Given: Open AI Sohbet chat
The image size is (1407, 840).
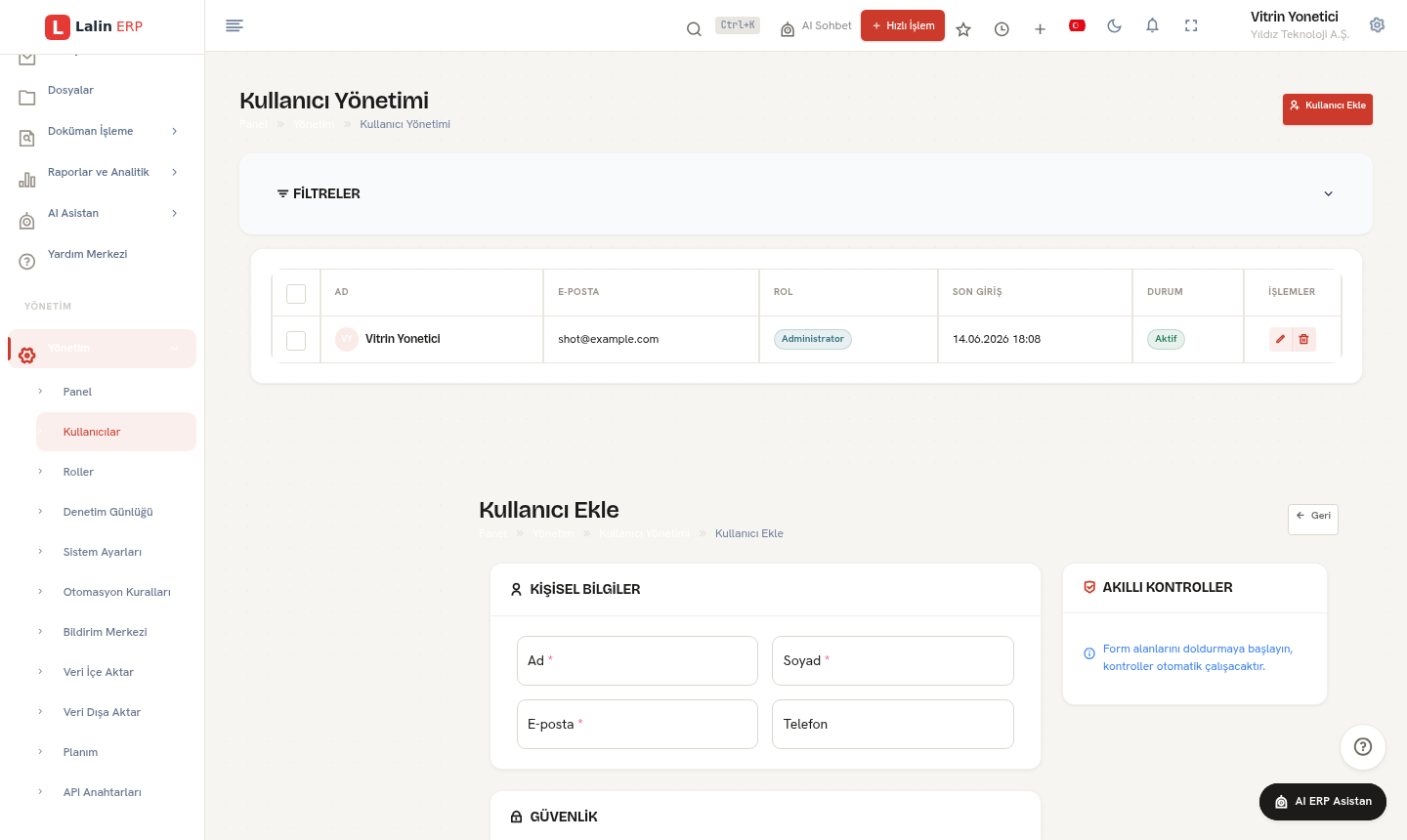Looking at the screenshot, I should click(816, 26).
